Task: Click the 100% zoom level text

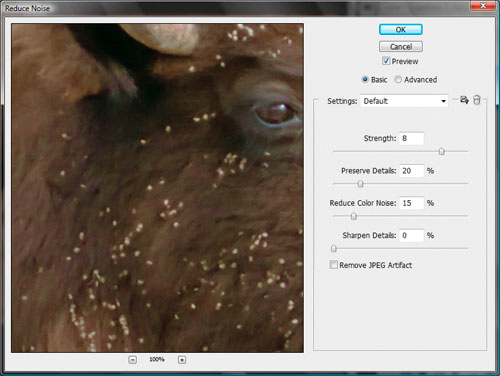Action: pyautogui.click(x=157, y=359)
